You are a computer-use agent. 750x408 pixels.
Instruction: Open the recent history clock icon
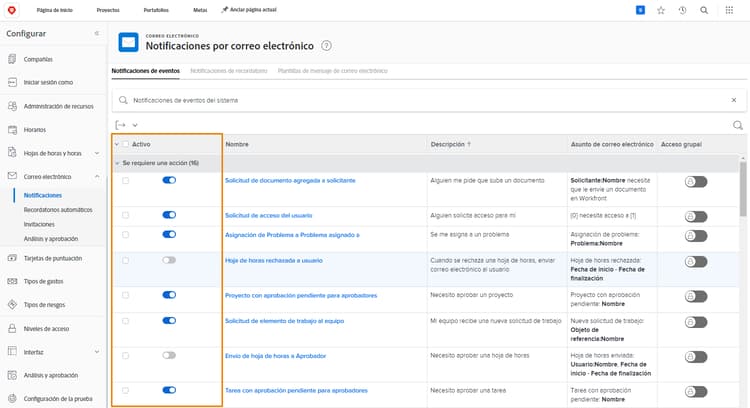pos(683,10)
